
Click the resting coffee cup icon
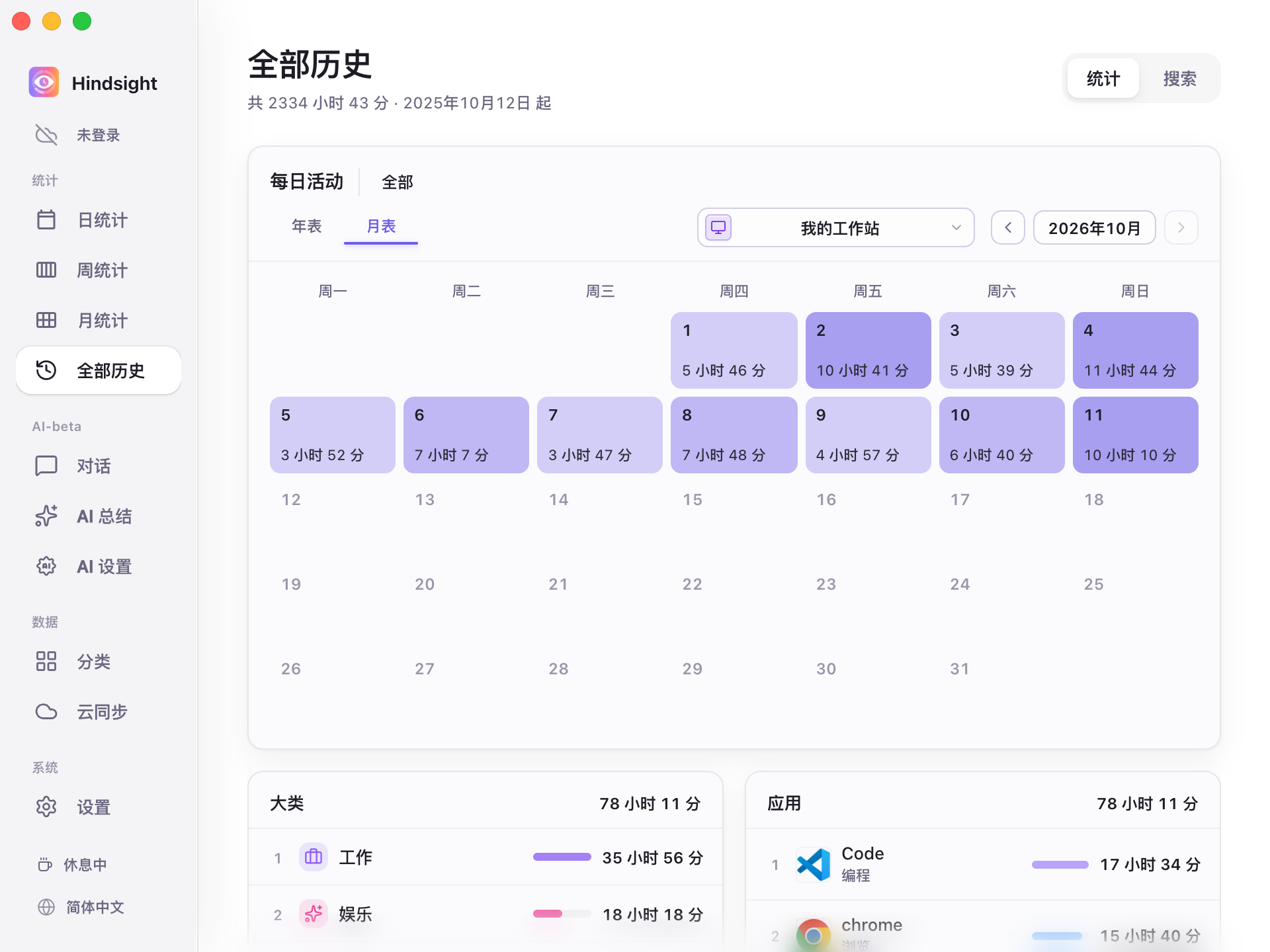point(45,865)
